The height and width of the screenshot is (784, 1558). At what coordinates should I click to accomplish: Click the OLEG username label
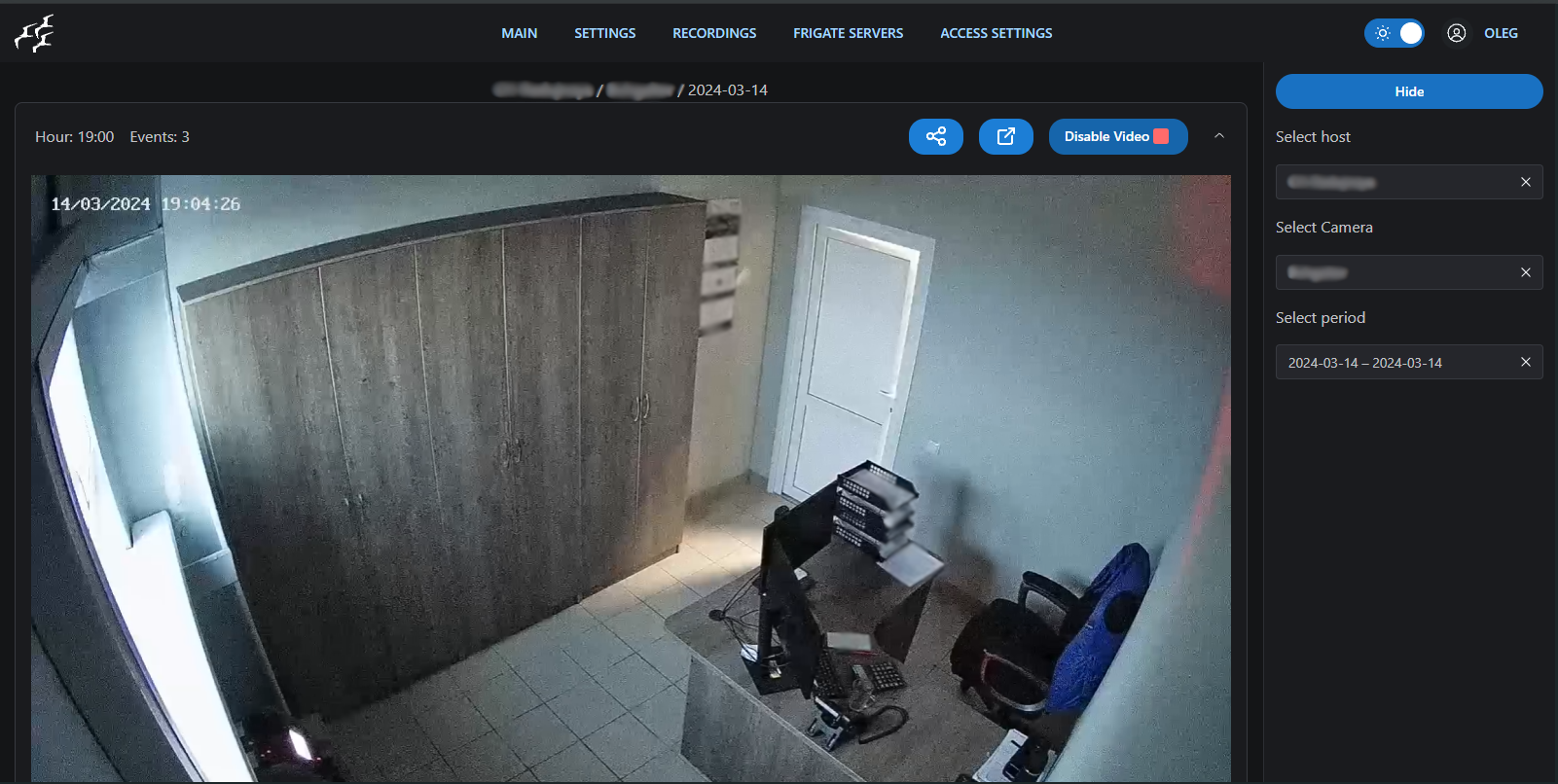tap(1500, 33)
